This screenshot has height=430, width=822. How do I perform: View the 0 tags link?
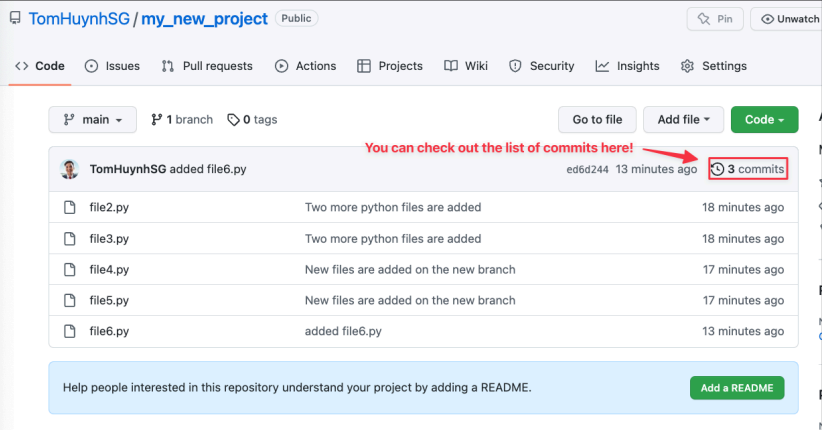252,120
